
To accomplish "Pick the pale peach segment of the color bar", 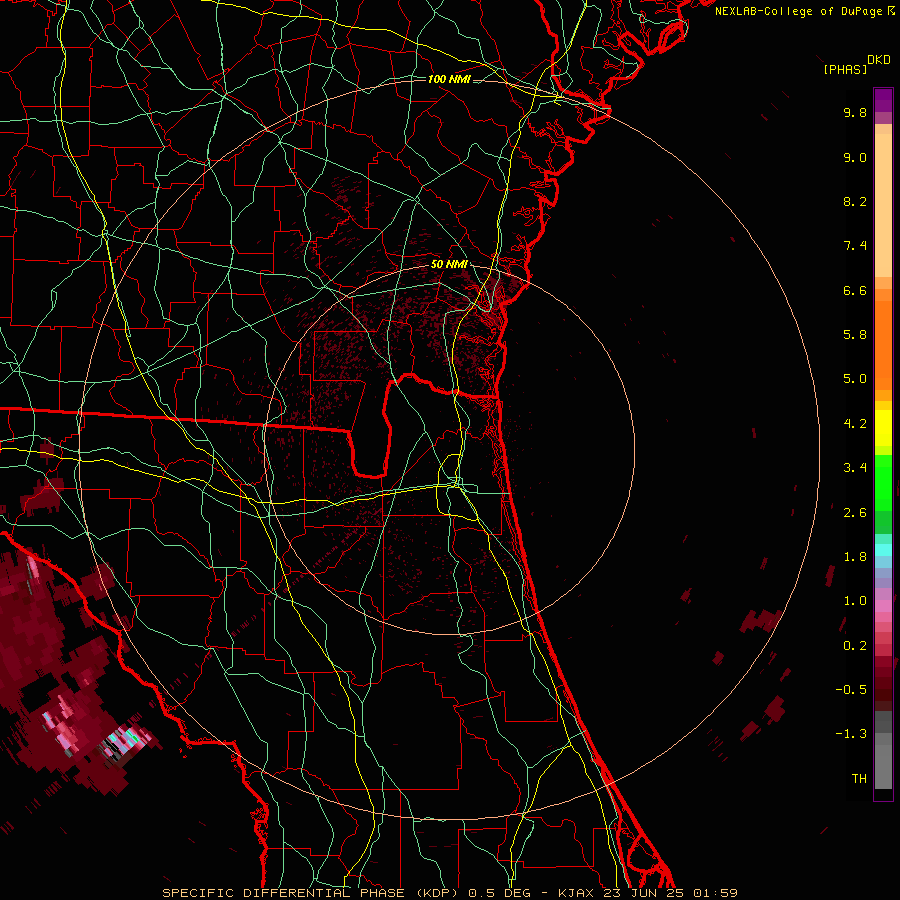I will click(x=883, y=205).
